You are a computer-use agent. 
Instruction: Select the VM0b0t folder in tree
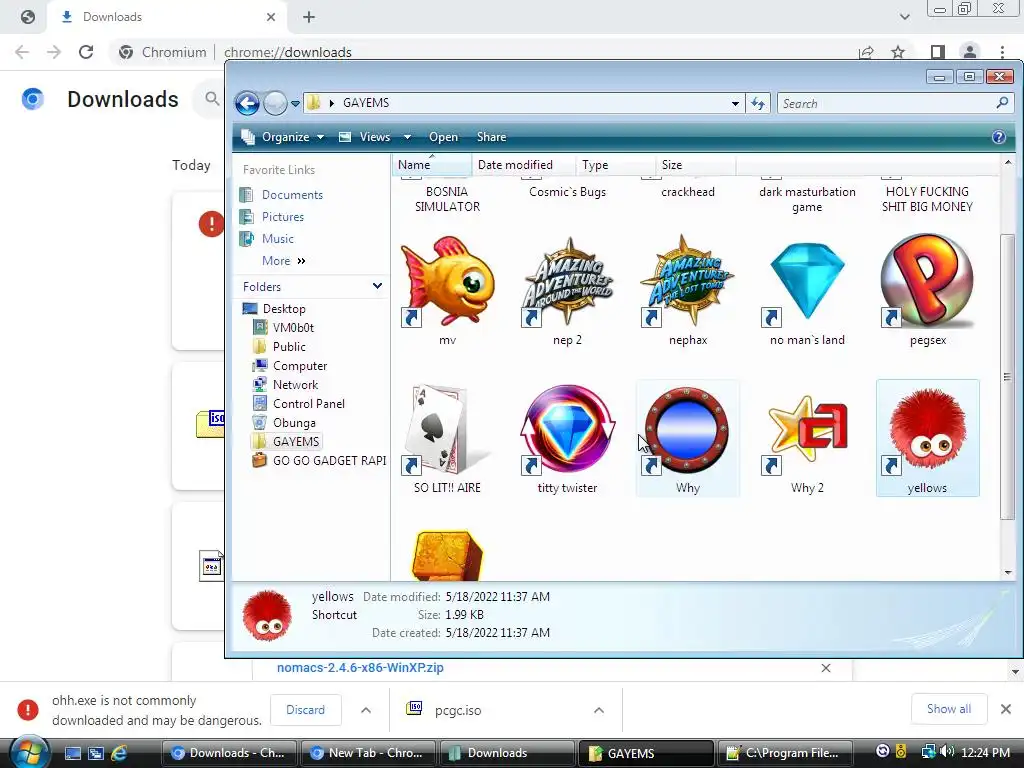pyautogui.click(x=293, y=328)
